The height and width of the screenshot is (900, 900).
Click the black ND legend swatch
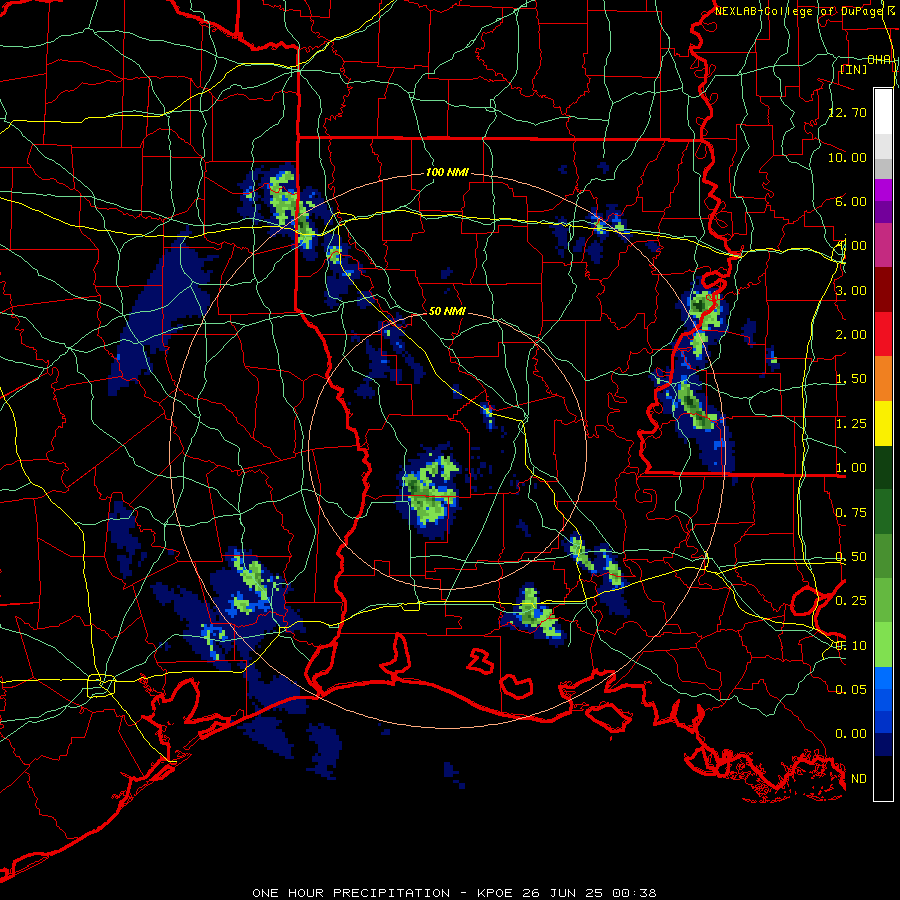click(883, 778)
